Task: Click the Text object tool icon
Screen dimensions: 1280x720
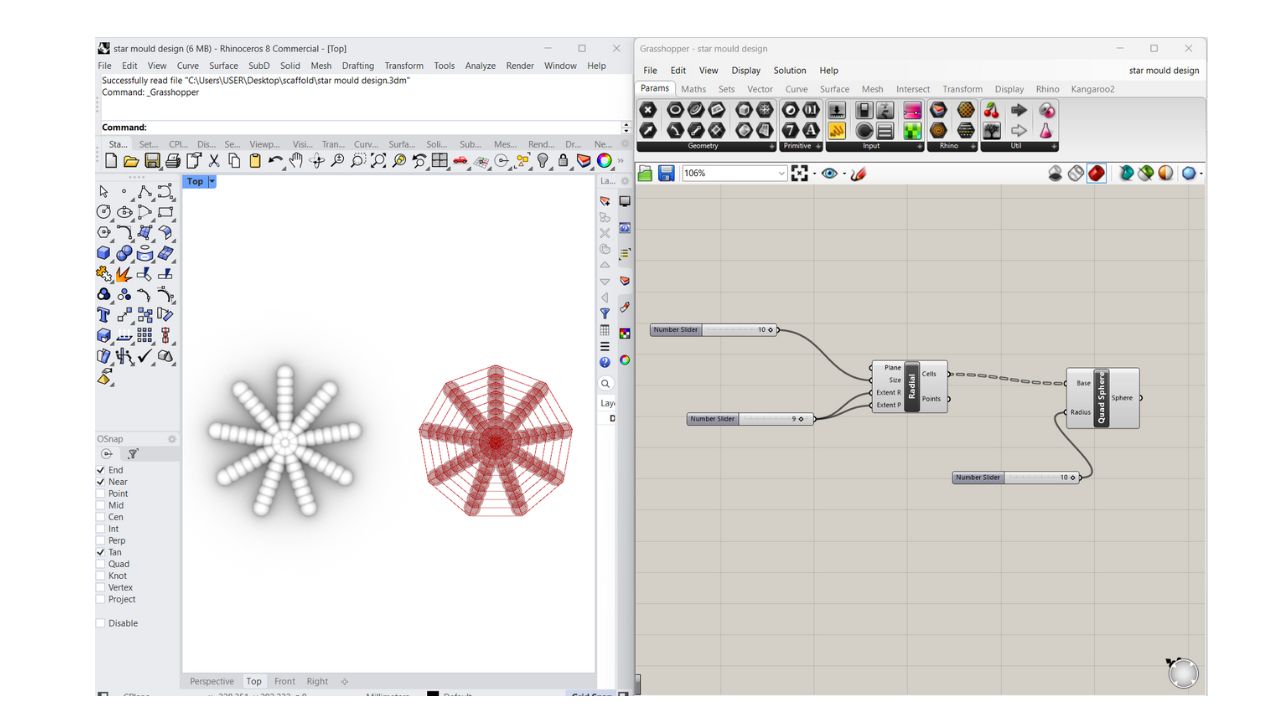Action: pyautogui.click(x=104, y=315)
